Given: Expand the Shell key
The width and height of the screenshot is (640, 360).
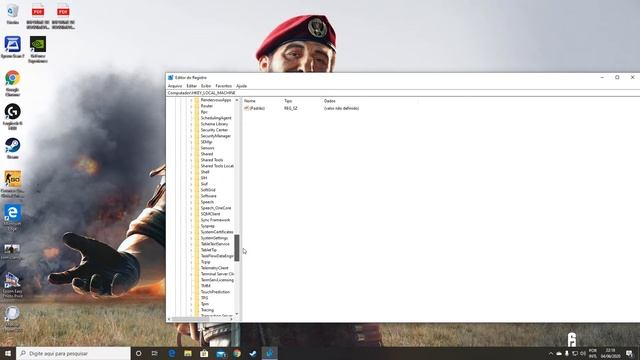Looking at the screenshot, I should [191, 172].
